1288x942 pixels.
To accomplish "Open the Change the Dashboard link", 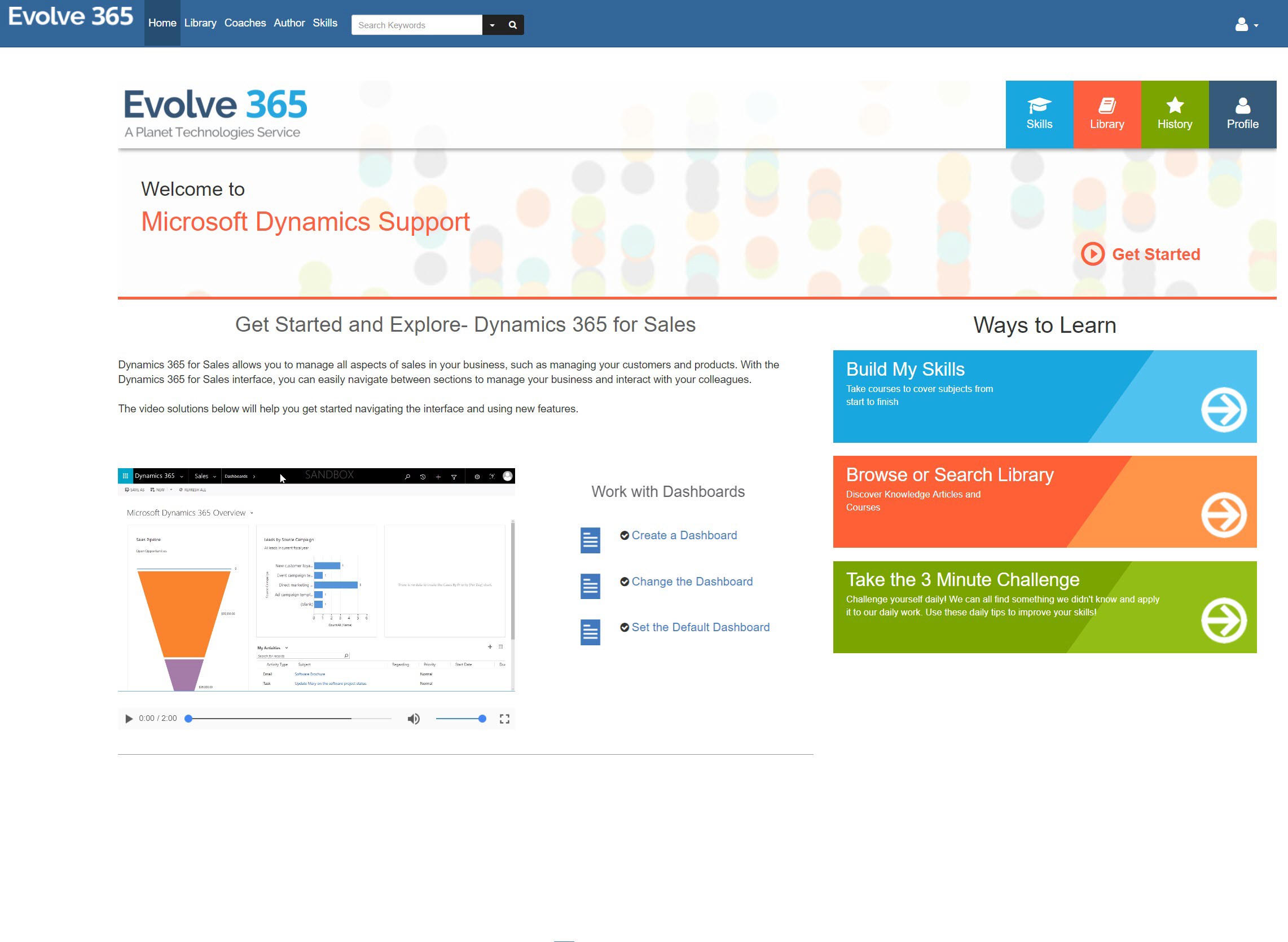I will [692, 581].
